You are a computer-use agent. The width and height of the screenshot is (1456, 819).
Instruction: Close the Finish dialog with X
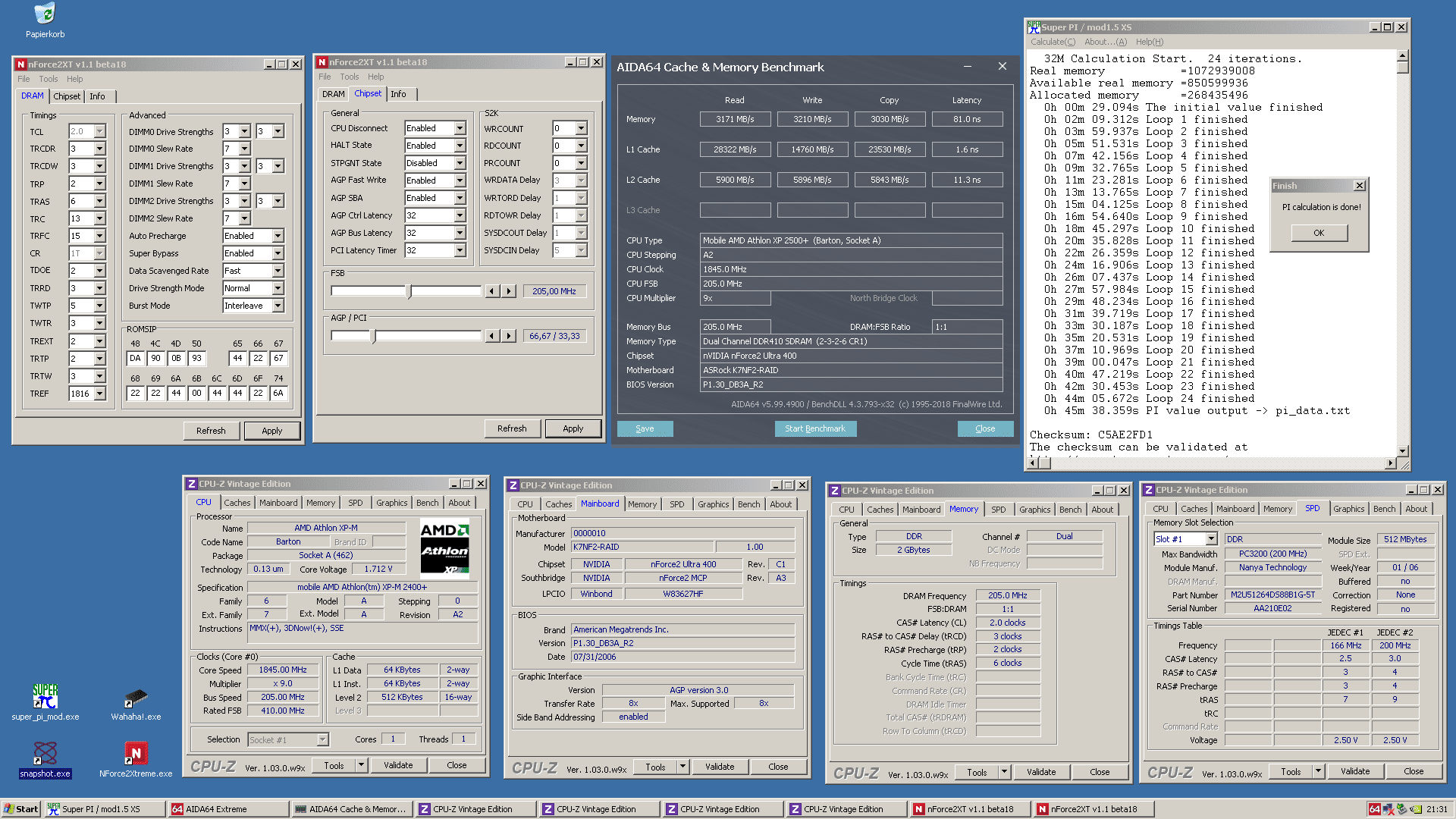coord(1360,186)
